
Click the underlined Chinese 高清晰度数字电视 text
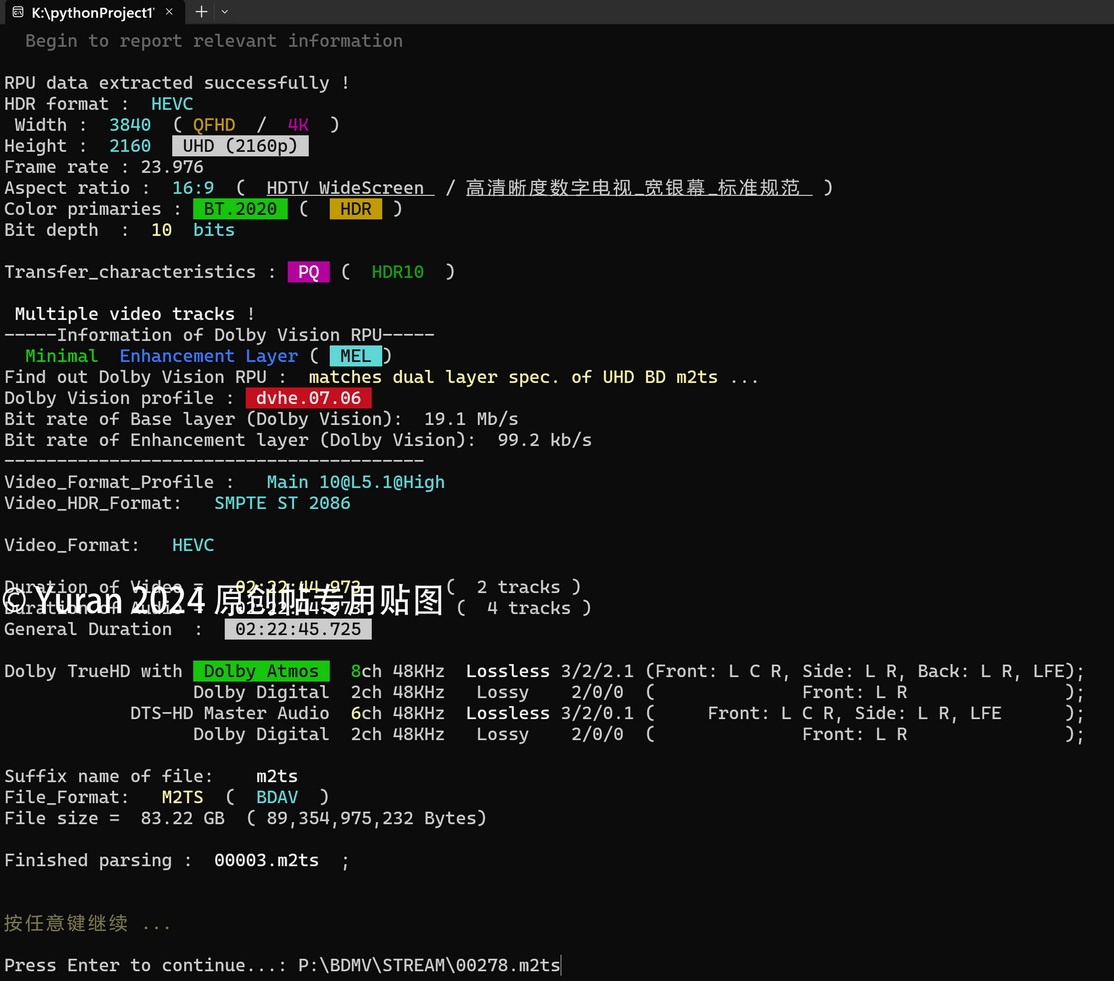click(x=639, y=188)
